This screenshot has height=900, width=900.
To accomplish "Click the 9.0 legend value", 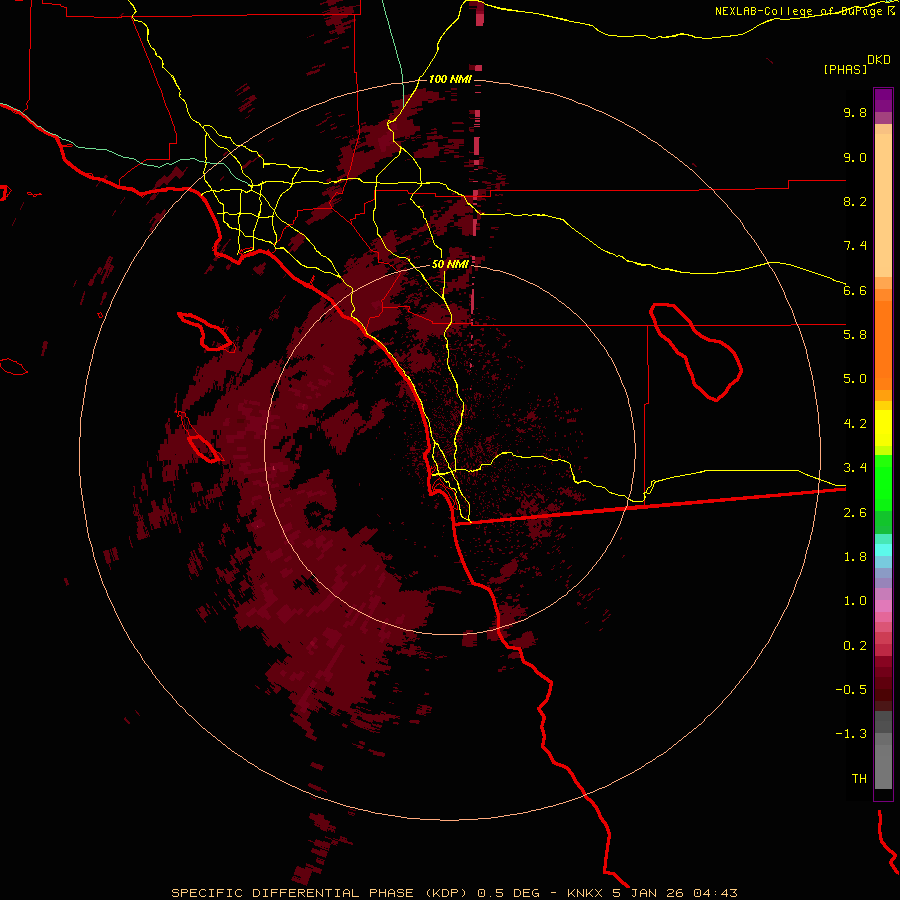I will click(855, 157).
